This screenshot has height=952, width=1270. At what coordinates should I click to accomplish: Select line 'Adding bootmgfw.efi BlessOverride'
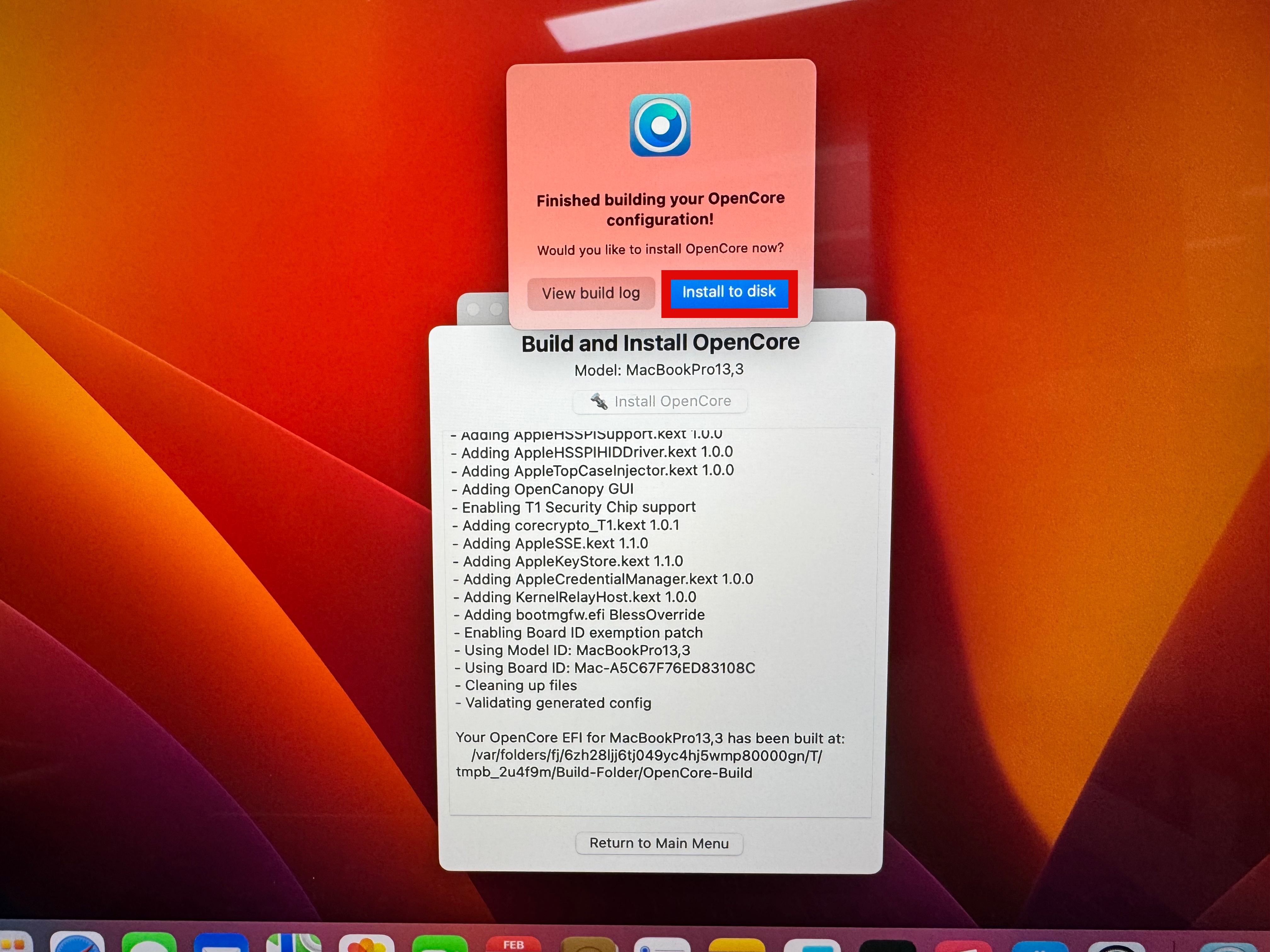[580, 615]
